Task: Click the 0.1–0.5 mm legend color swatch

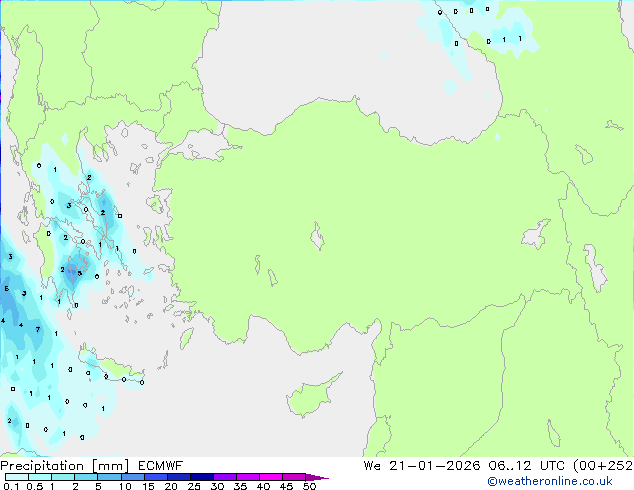Action: pyautogui.click(x=17, y=477)
